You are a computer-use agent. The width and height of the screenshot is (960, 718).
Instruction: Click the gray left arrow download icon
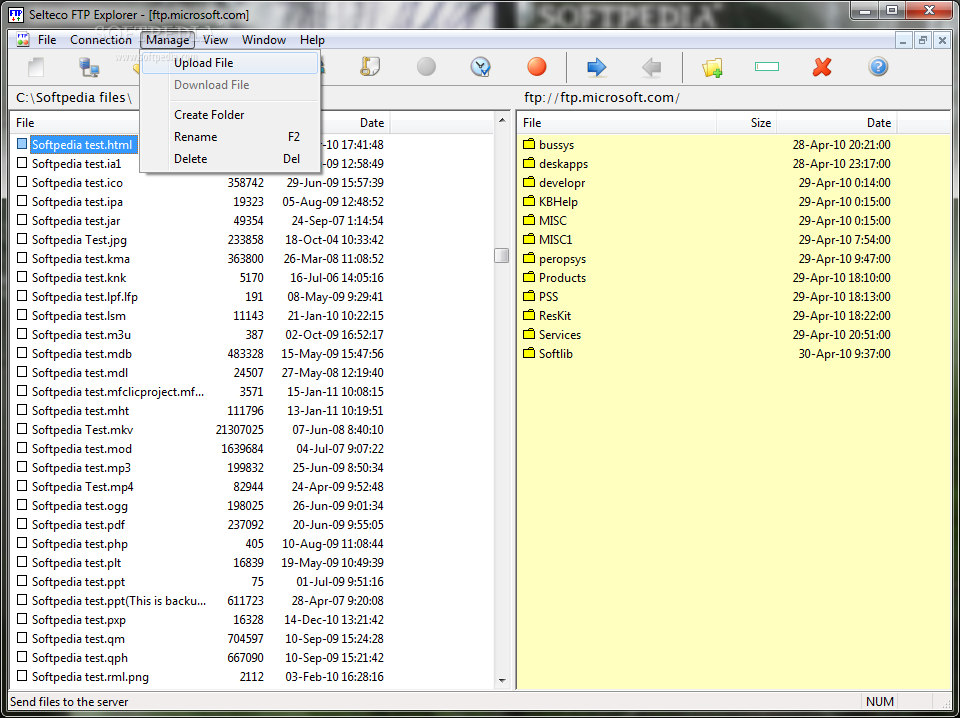click(x=651, y=67)
